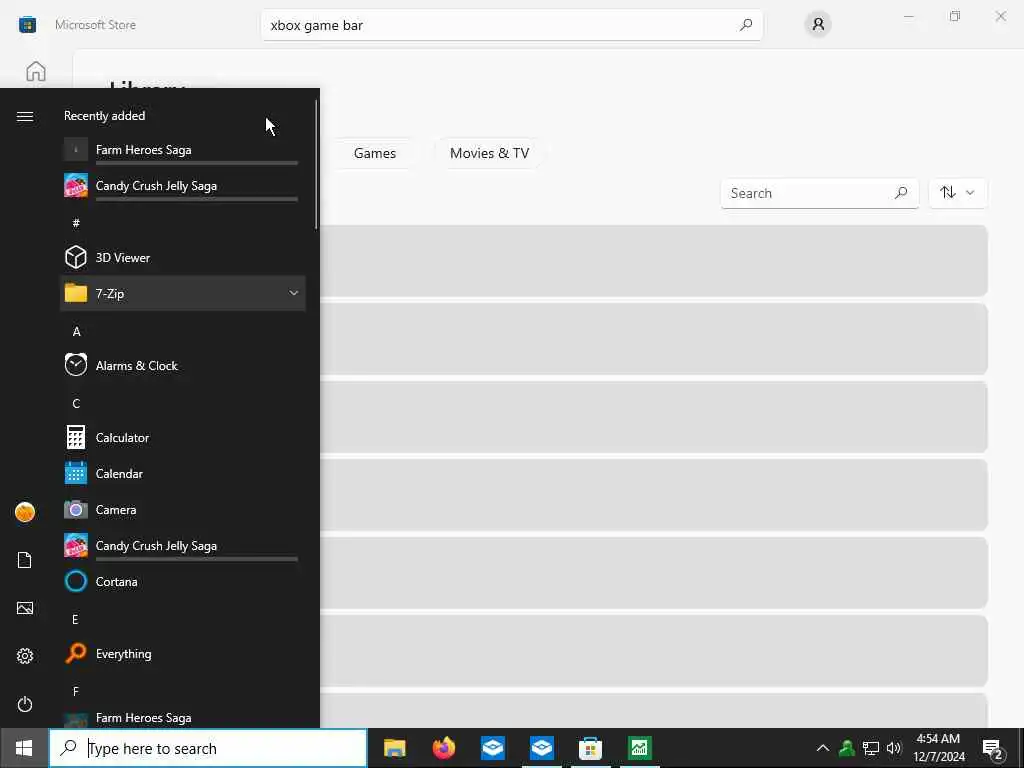The image size is (1024, 768).
Task: Click the F letter group header
Action: [x=75, y=691]
